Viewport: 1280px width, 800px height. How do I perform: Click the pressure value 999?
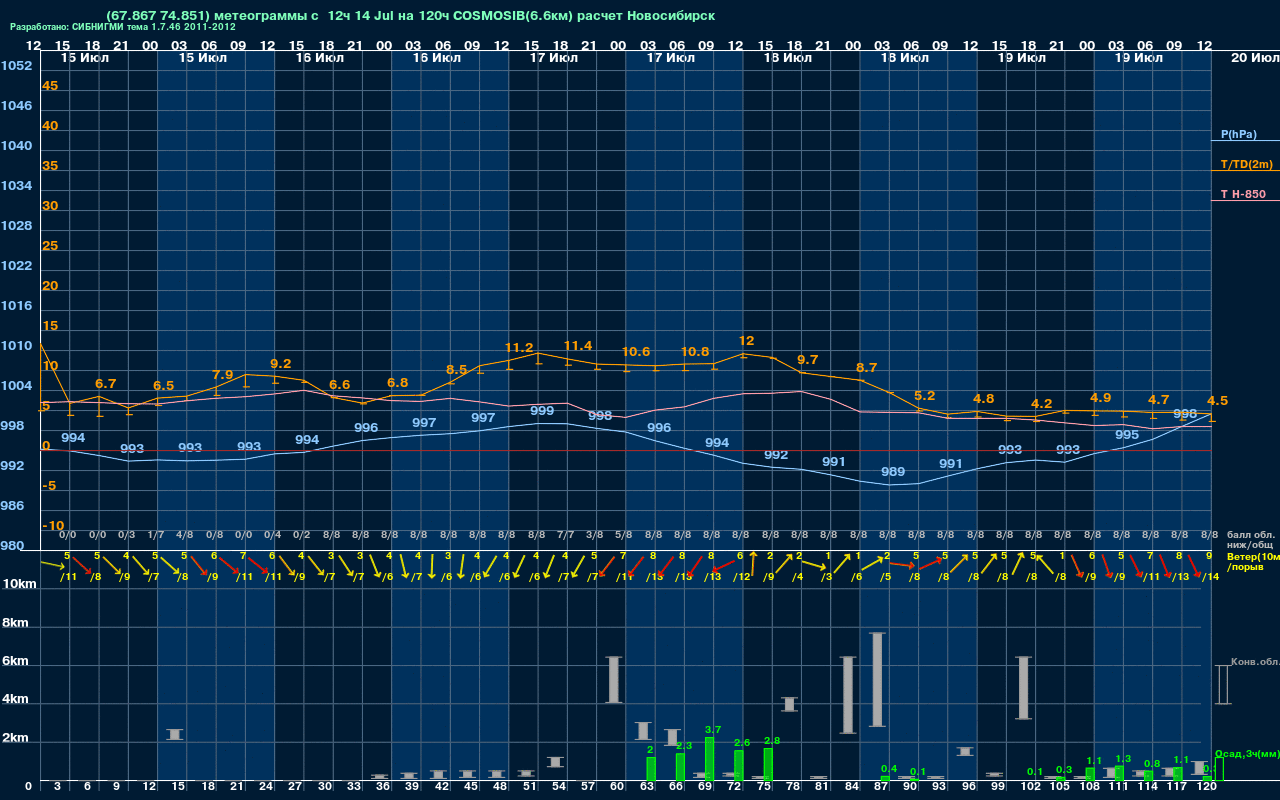542,411
